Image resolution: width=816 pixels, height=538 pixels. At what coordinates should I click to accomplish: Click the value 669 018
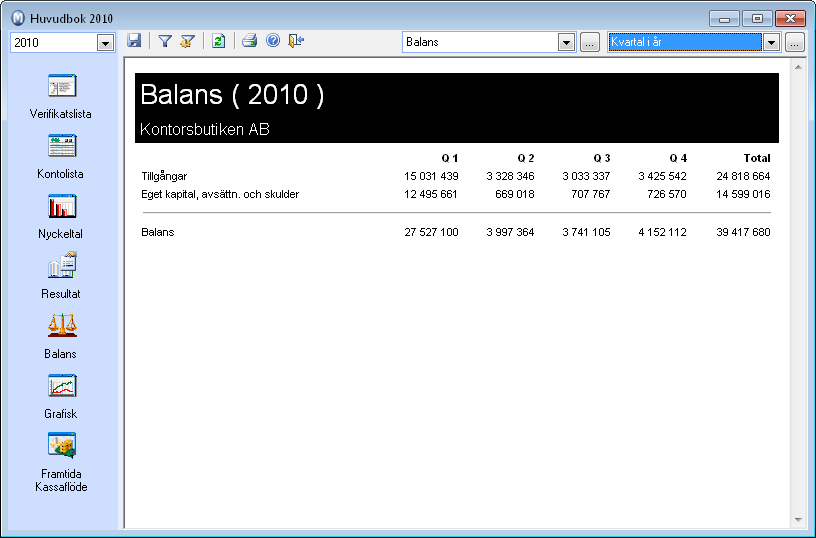(515, 194)
